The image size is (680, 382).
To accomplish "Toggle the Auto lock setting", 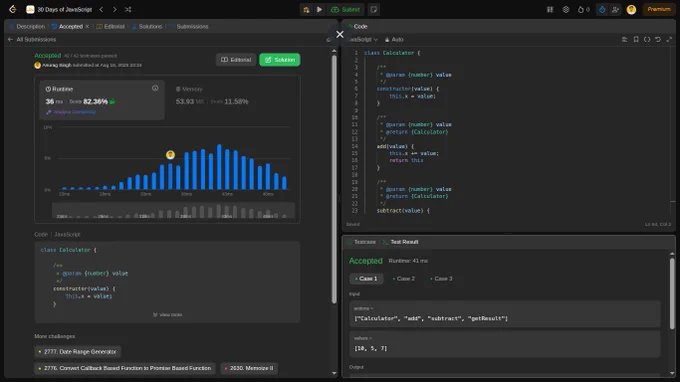I will coord(394,39).
